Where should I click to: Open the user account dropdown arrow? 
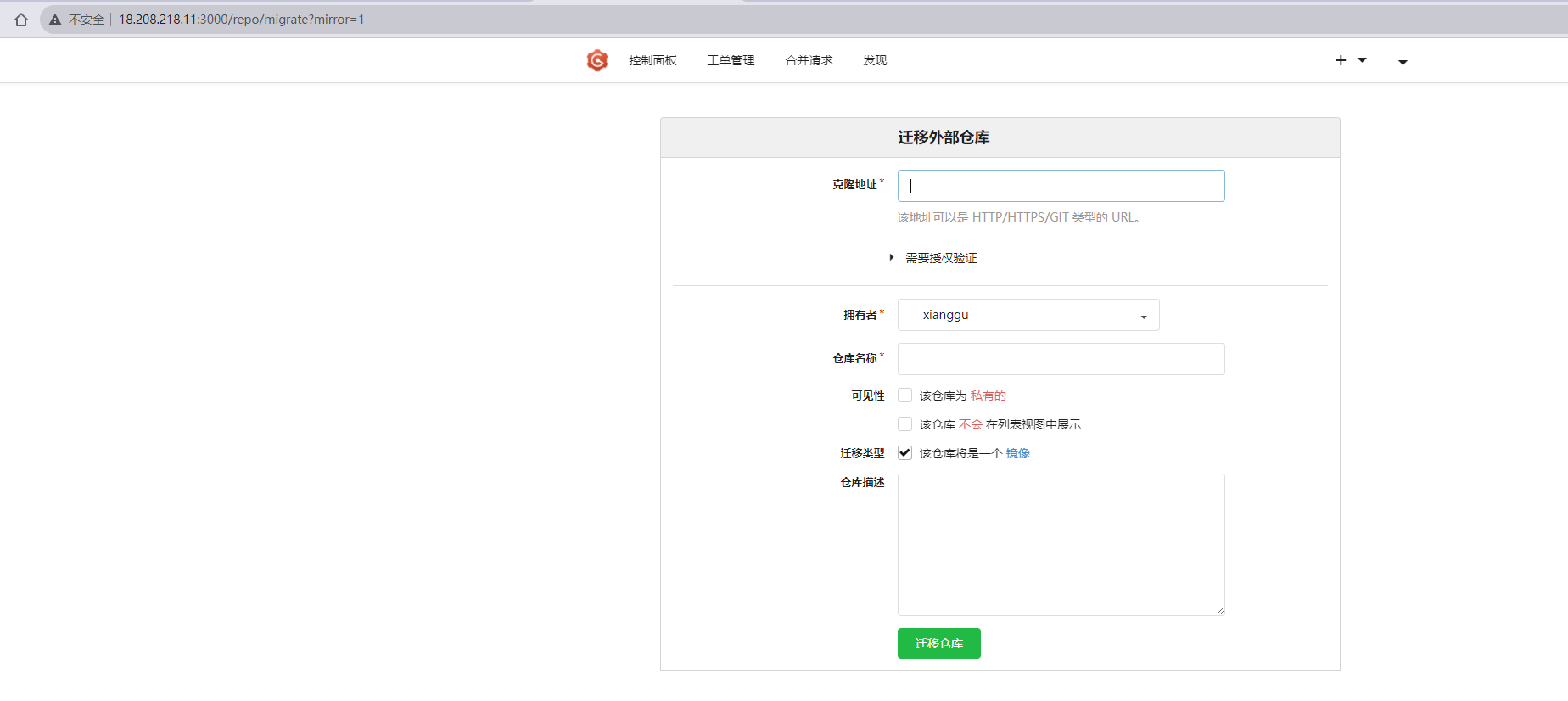coord(1403,62)
